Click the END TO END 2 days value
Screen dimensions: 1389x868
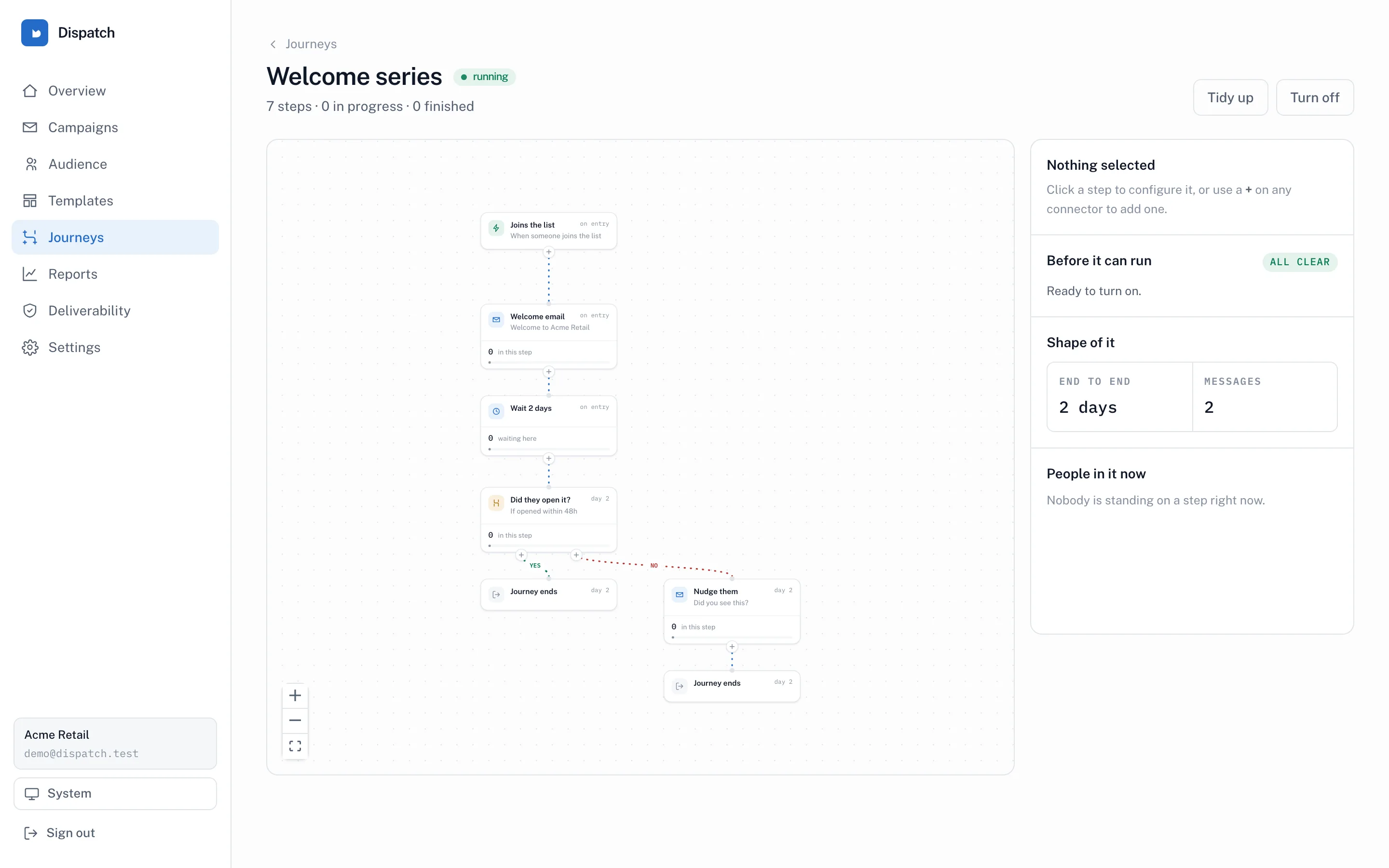click(1088, 407)
